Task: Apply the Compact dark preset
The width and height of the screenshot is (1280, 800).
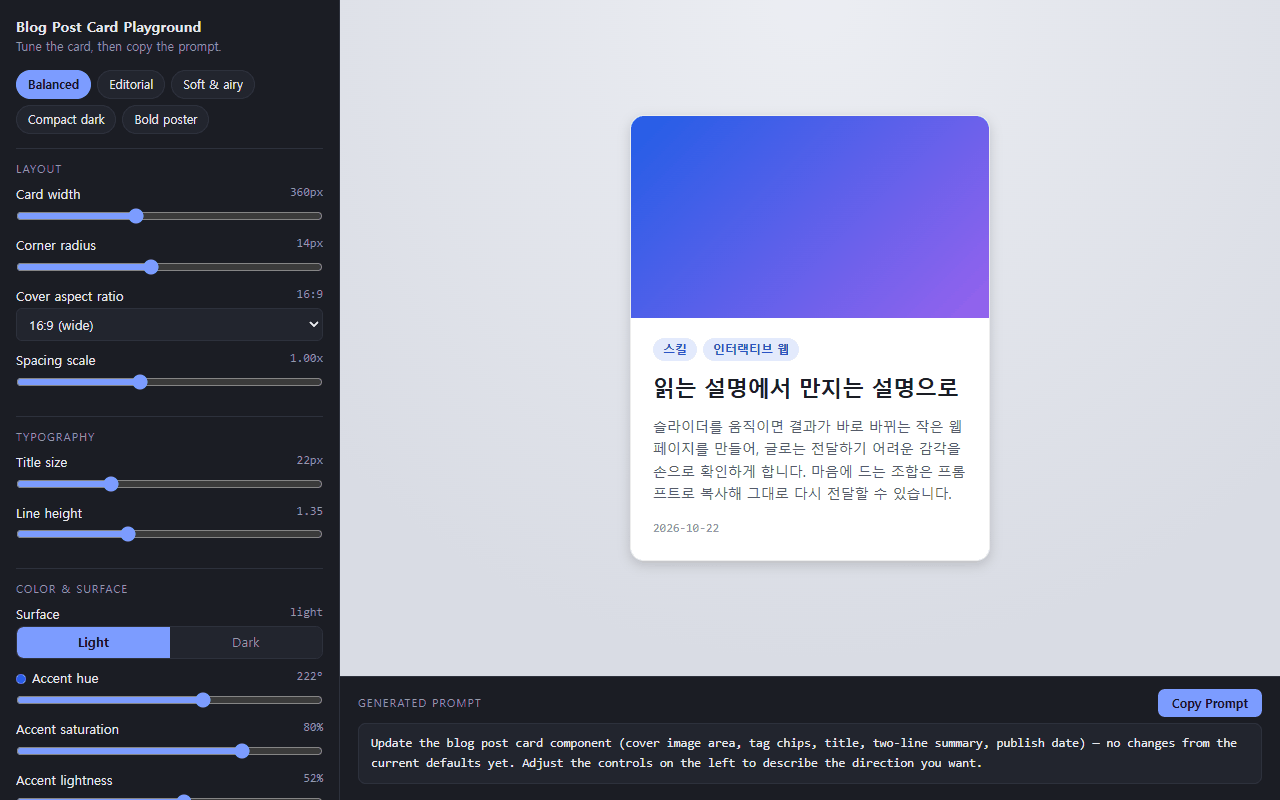Action: (66, 120)
